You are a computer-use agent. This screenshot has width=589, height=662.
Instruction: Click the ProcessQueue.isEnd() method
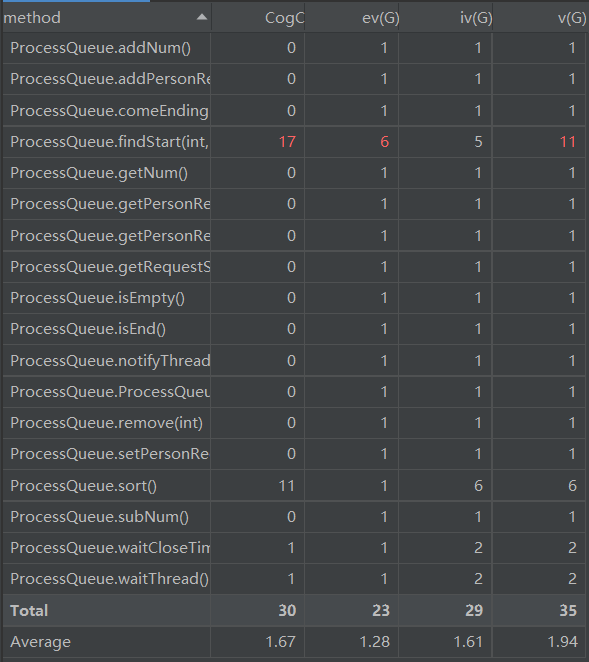(88, 329)
